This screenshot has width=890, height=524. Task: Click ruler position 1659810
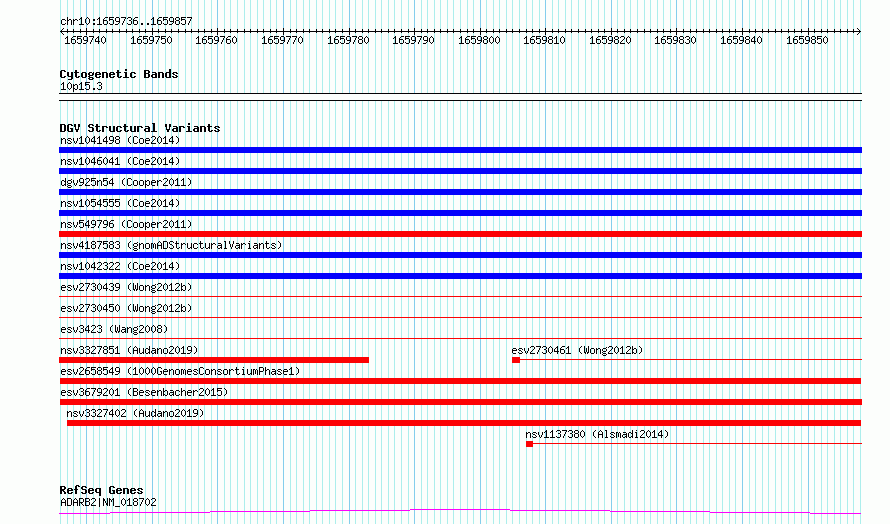coord(544,40)
